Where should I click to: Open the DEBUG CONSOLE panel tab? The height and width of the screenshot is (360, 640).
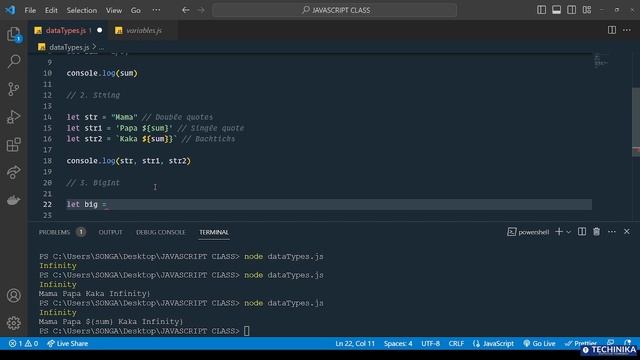point(160,232)
